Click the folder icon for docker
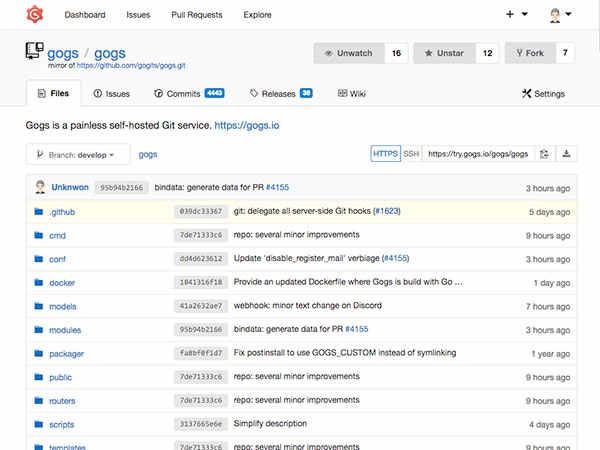 [39, 282]
